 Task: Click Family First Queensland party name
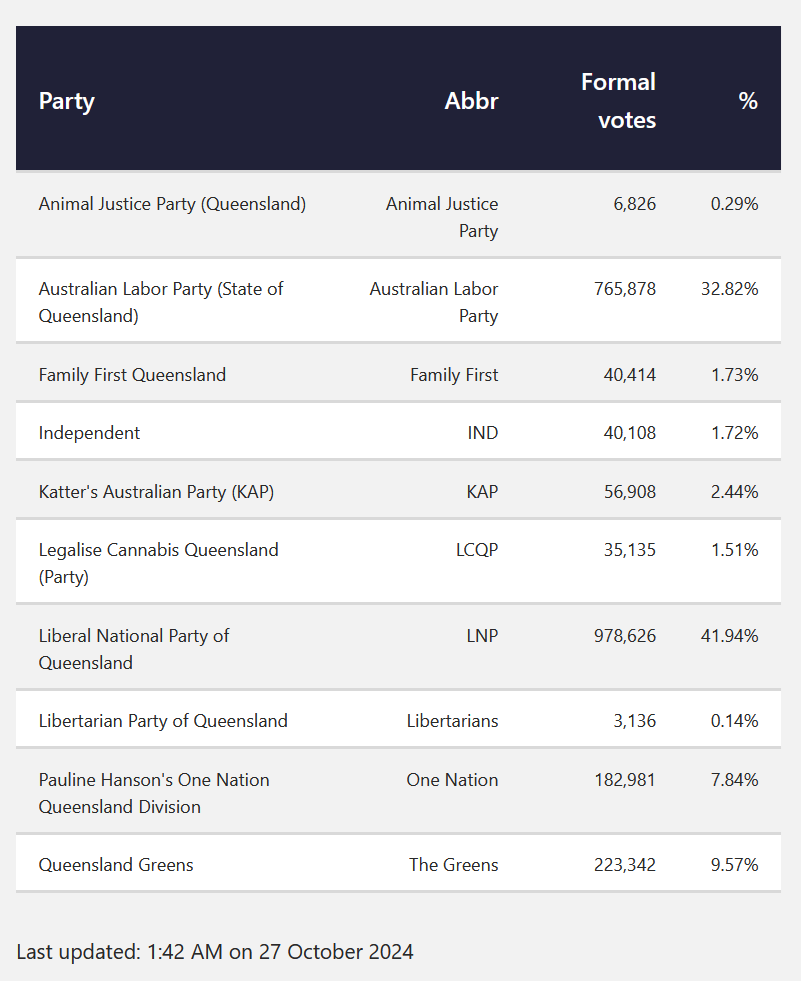[x=132, y=375]
